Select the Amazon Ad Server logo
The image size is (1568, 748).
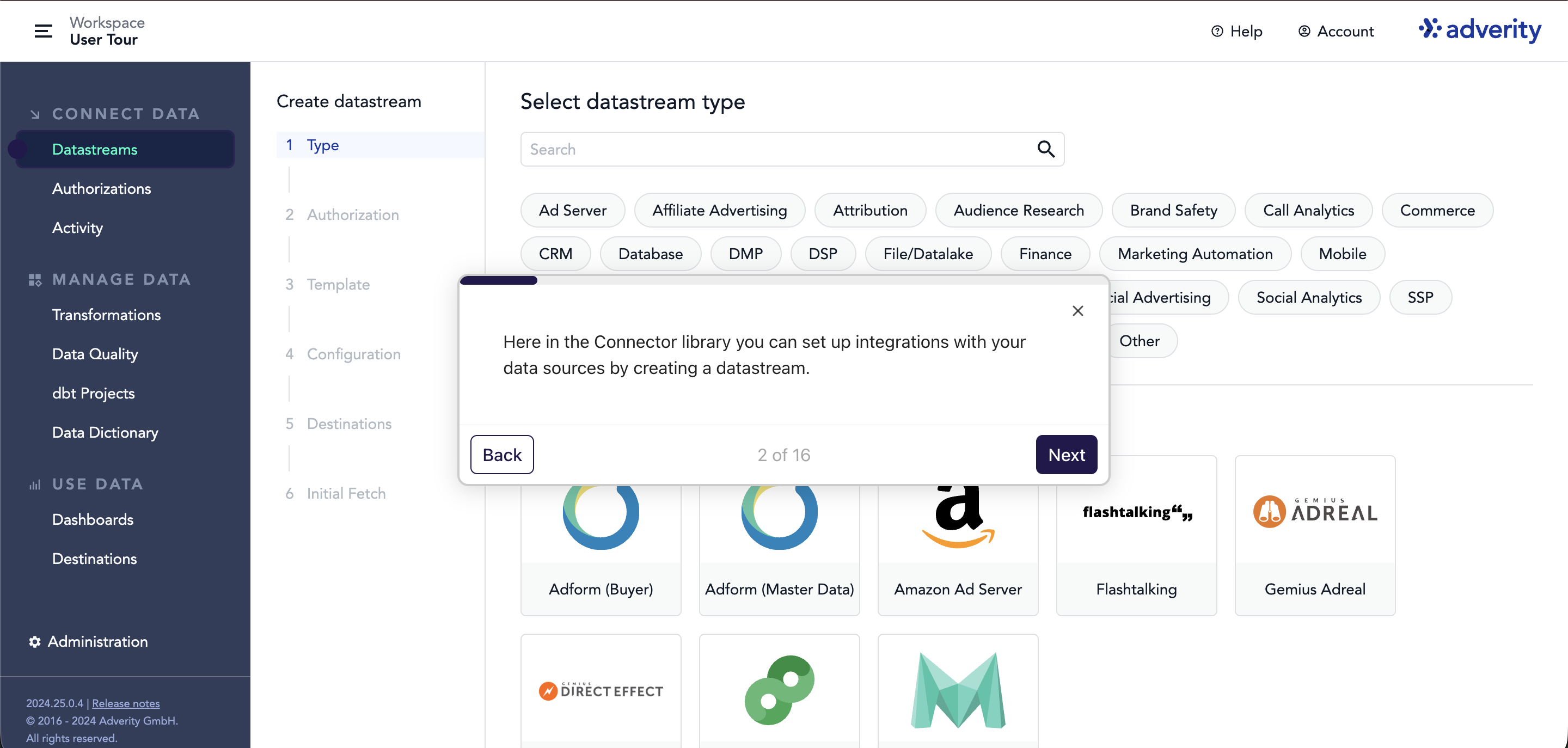coord(958,517)
